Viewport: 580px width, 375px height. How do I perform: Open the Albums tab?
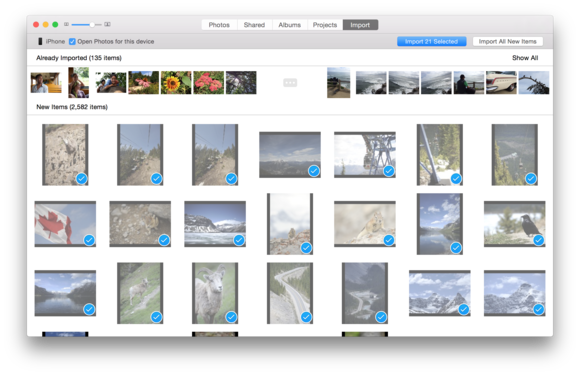pyautogui.click(x=289, y=25)
